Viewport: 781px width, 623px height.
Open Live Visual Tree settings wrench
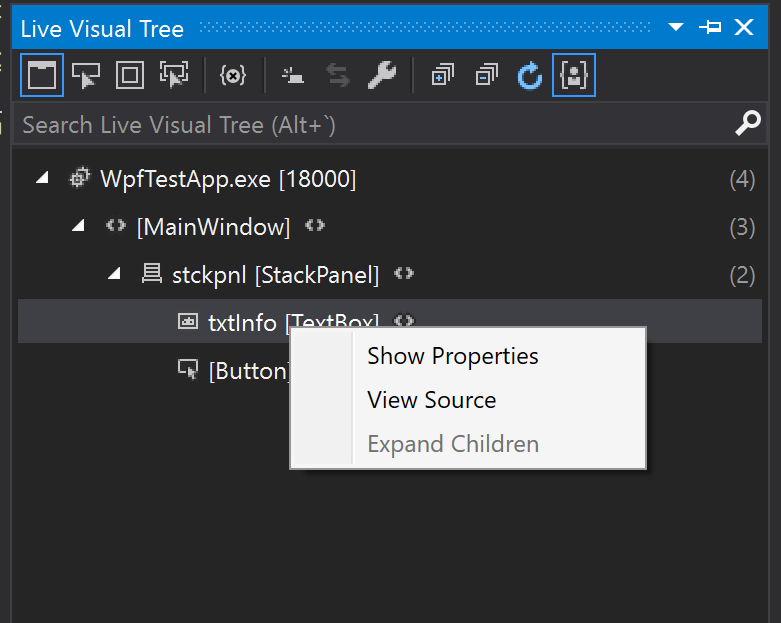382,75
